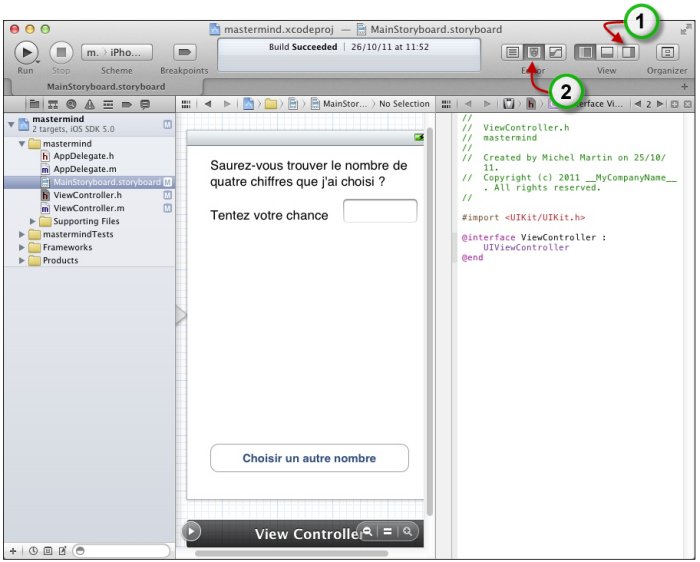Image resolution: width=700 pixels, height=562 pixels.
Task: Collapse the mastermind project root
Action: (12, 124)
